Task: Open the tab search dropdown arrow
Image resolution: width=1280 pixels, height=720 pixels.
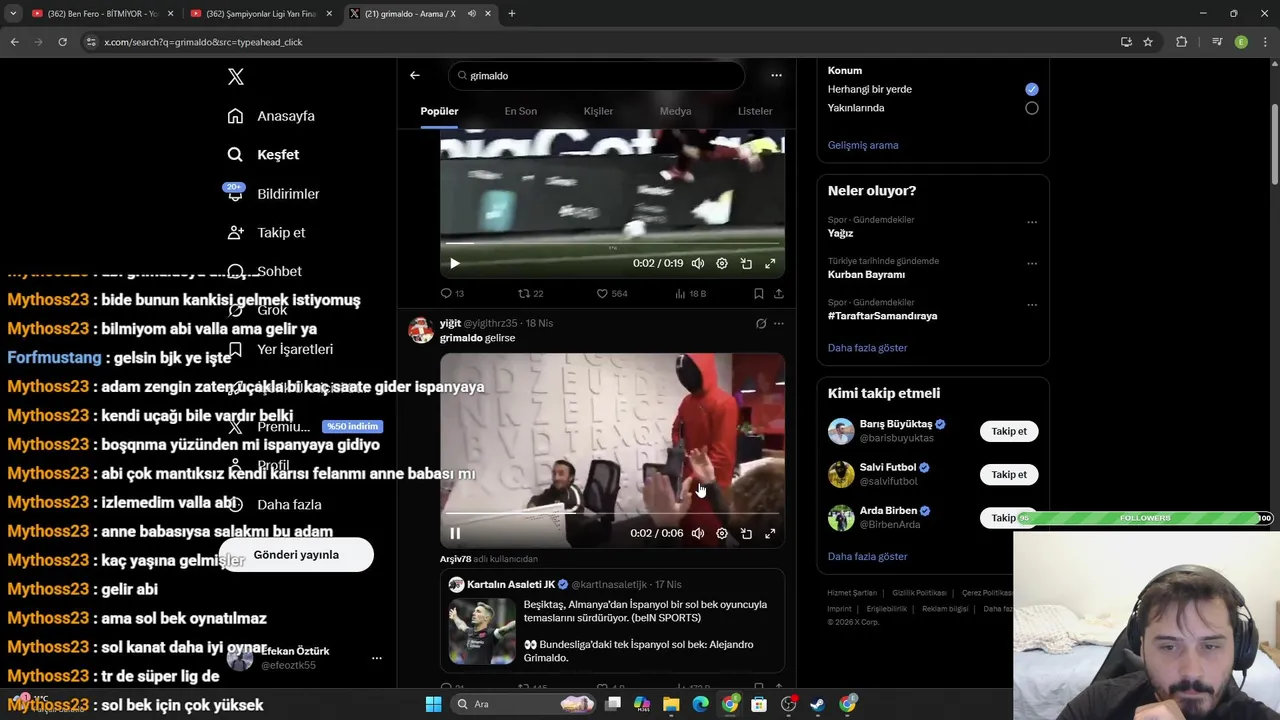Action: click(x=13, y=14)
